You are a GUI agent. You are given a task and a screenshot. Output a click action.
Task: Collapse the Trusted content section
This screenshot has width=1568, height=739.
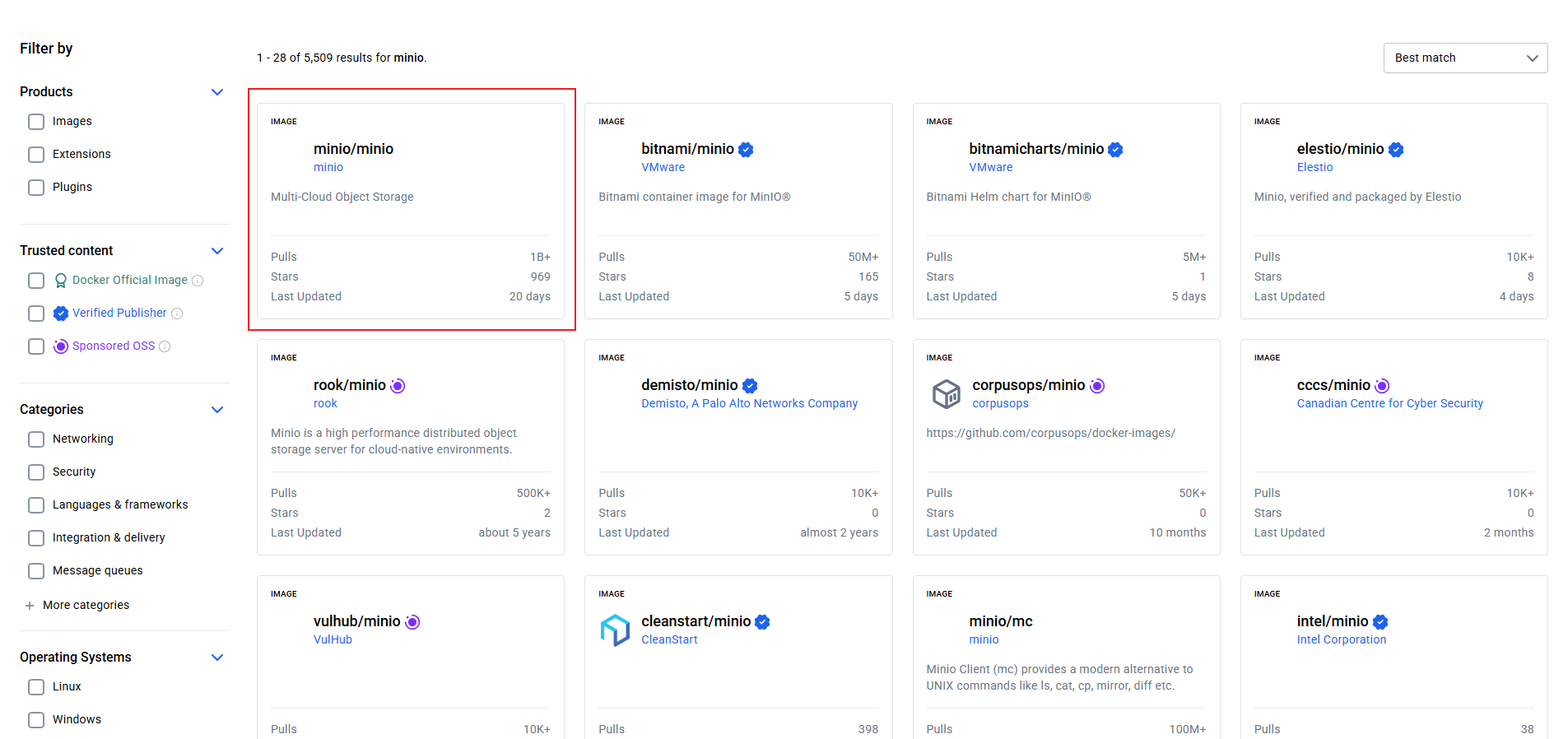click(217, 251)
